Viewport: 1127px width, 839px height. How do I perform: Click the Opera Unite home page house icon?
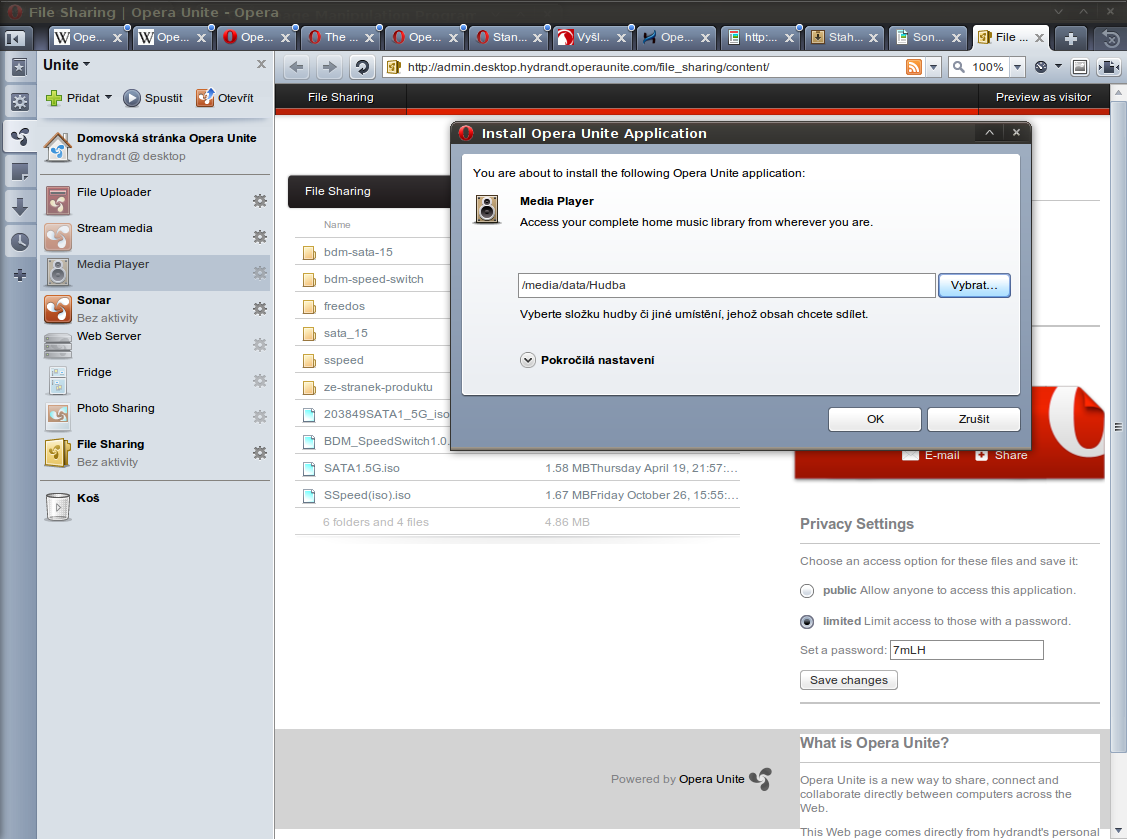(x=58, y=147)
